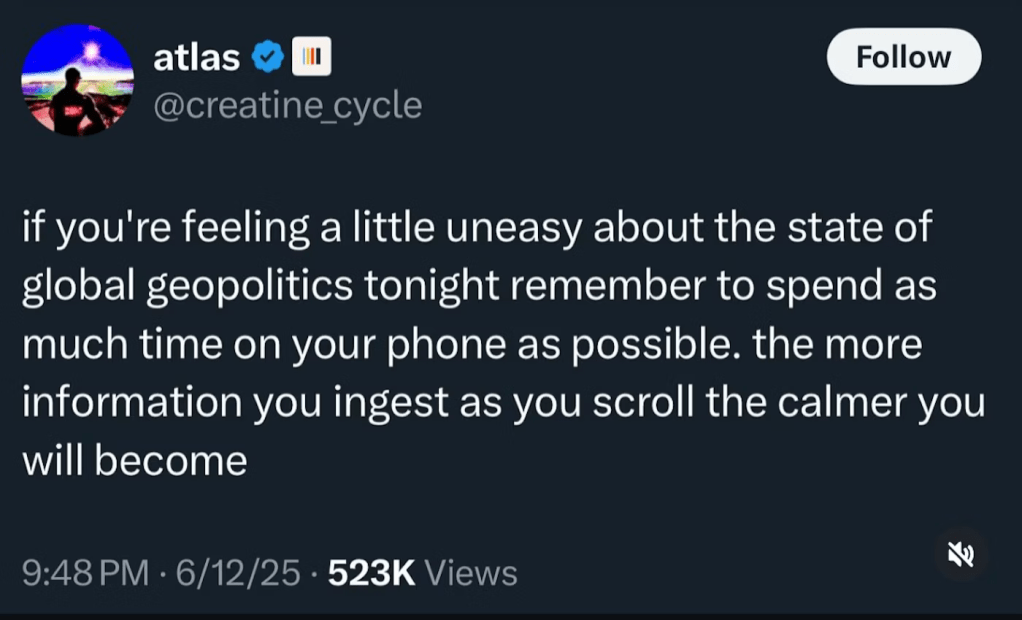The width and height of the screenshot is (1022, 620).
Task: Click the 9:48 PM timestamp
Action: point(84,573)
